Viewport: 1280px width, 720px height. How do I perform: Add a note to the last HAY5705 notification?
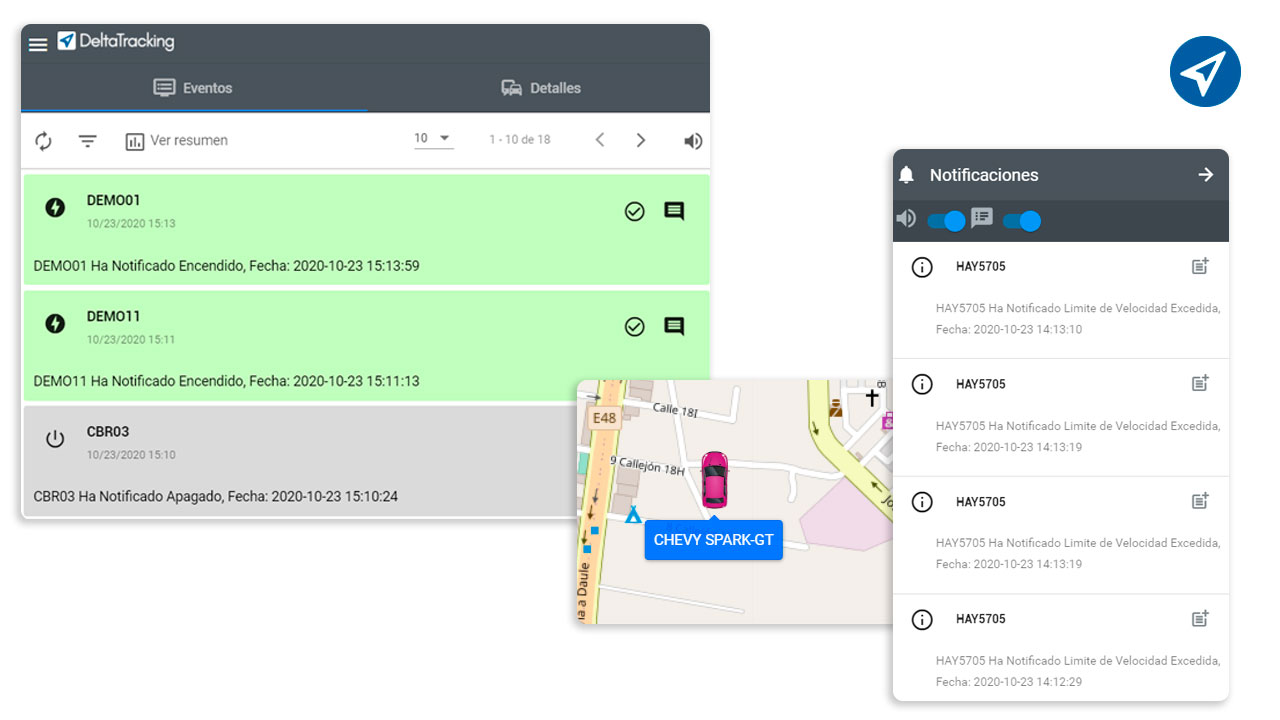1200,618
